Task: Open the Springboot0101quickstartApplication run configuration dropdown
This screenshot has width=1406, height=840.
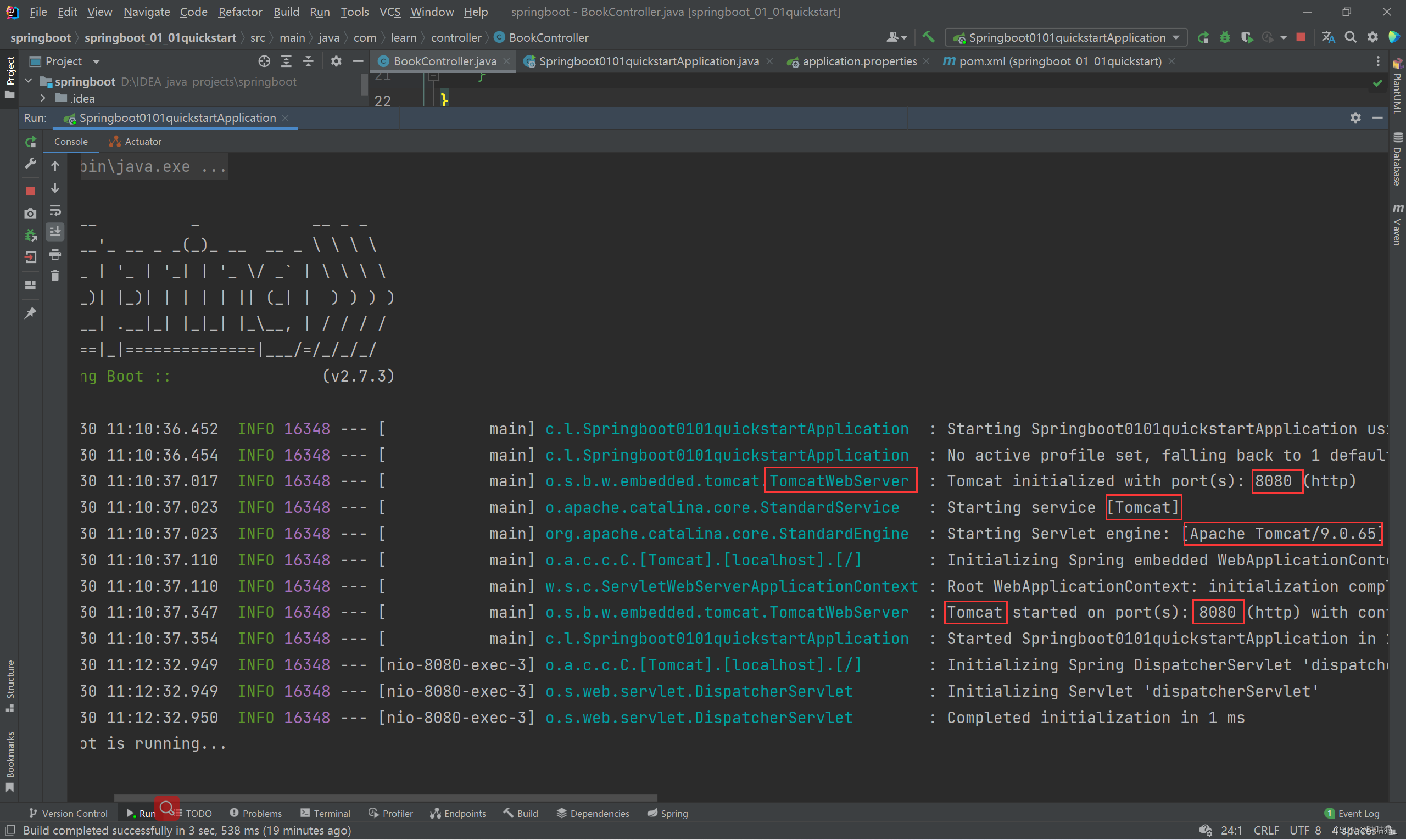Action: [1067, 37]
